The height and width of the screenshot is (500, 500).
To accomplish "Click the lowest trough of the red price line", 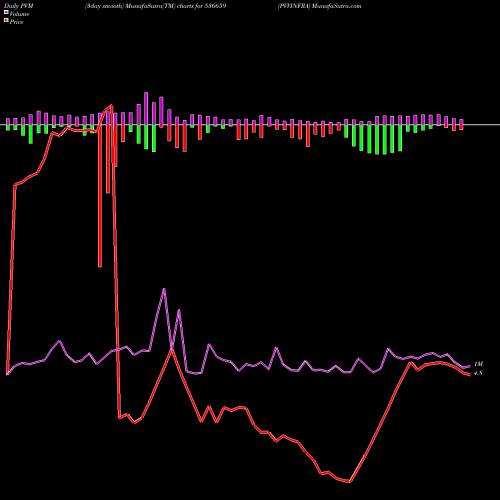I will (x=349, y=481).
